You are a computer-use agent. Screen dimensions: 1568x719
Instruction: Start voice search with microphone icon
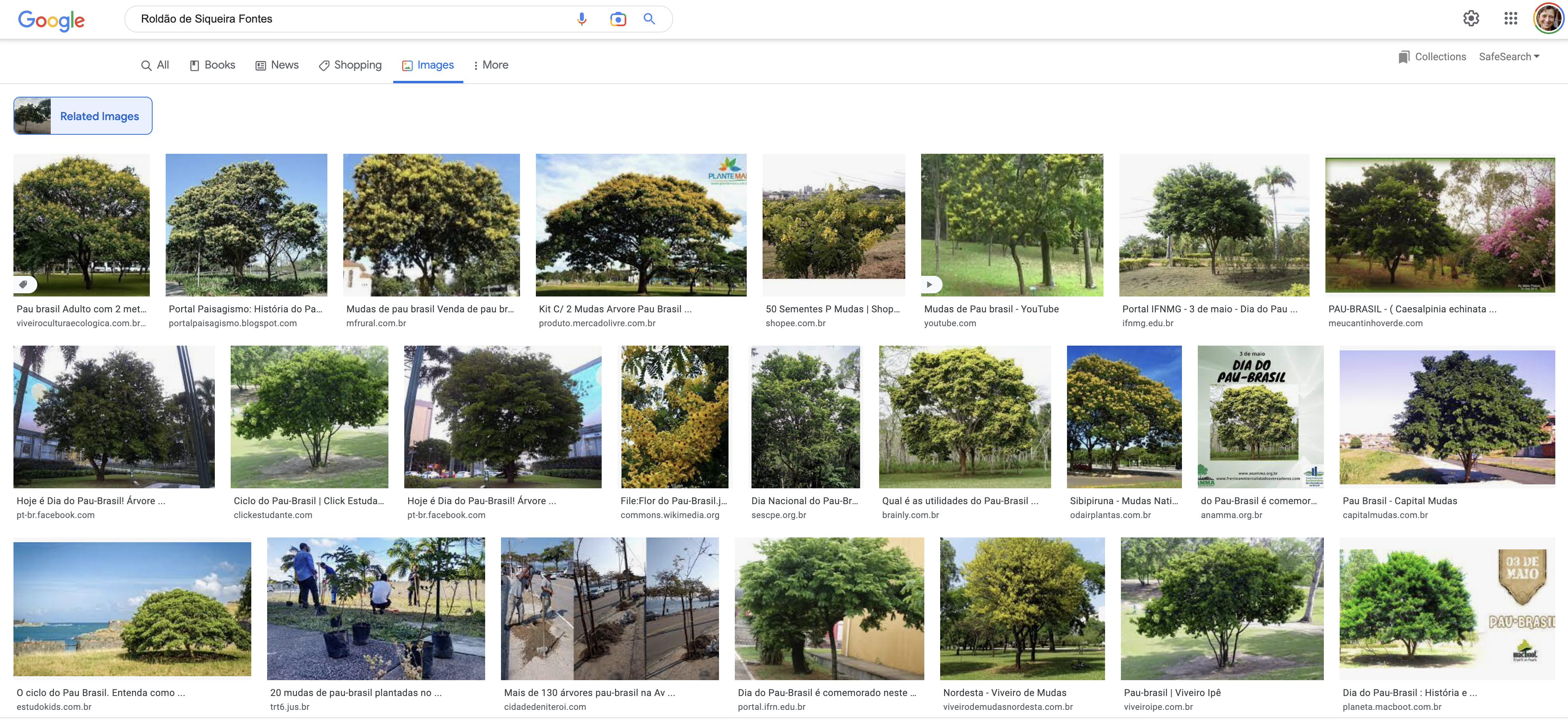pos(581,19)
